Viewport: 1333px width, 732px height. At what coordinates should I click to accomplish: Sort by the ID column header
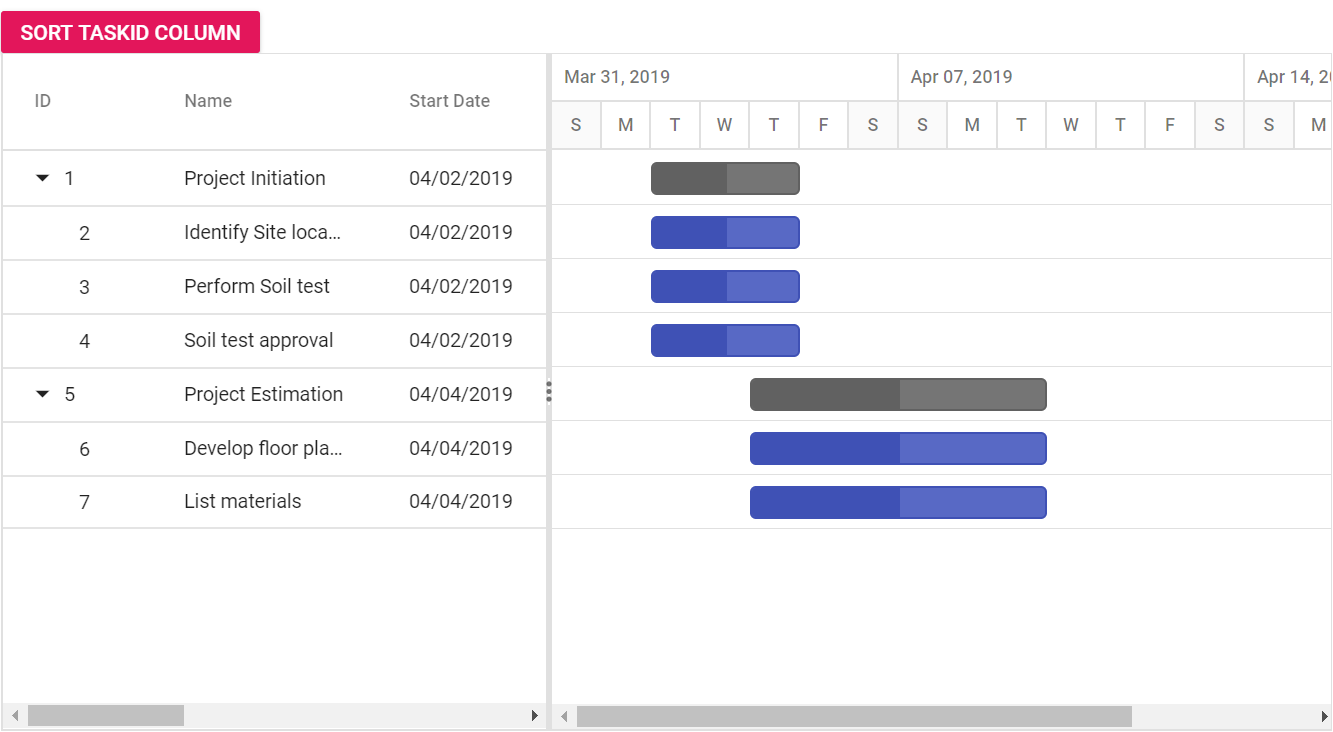pyautogui.click(x=43, y=101)
